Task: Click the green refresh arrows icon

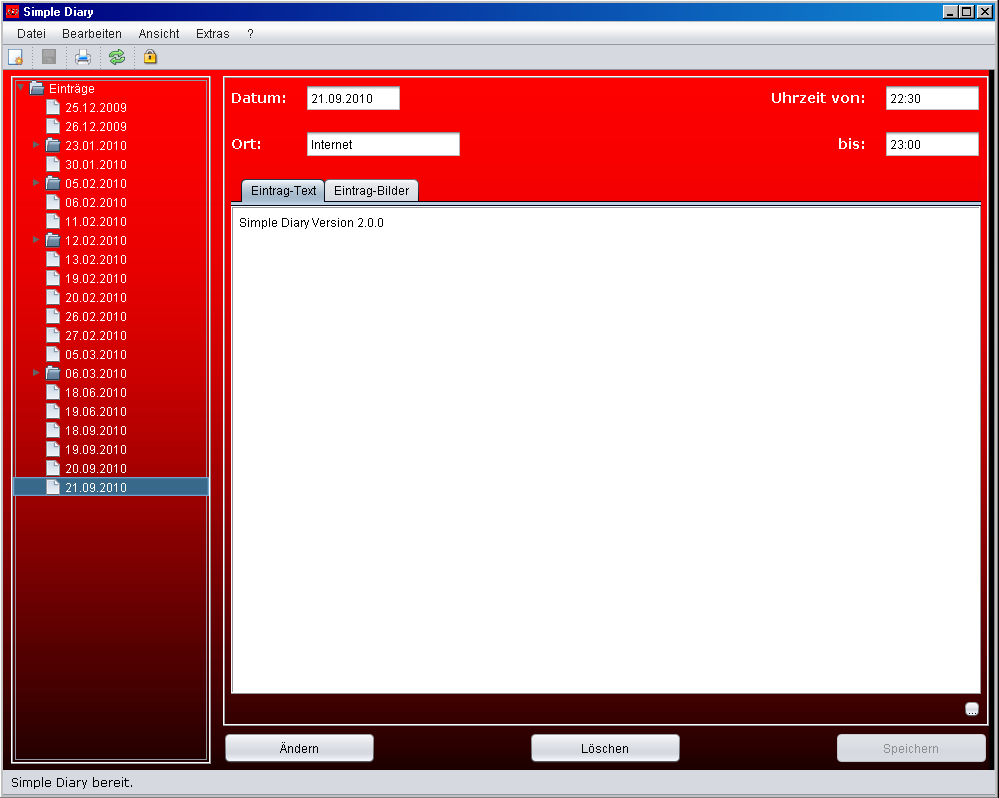Action: (117, 57)
